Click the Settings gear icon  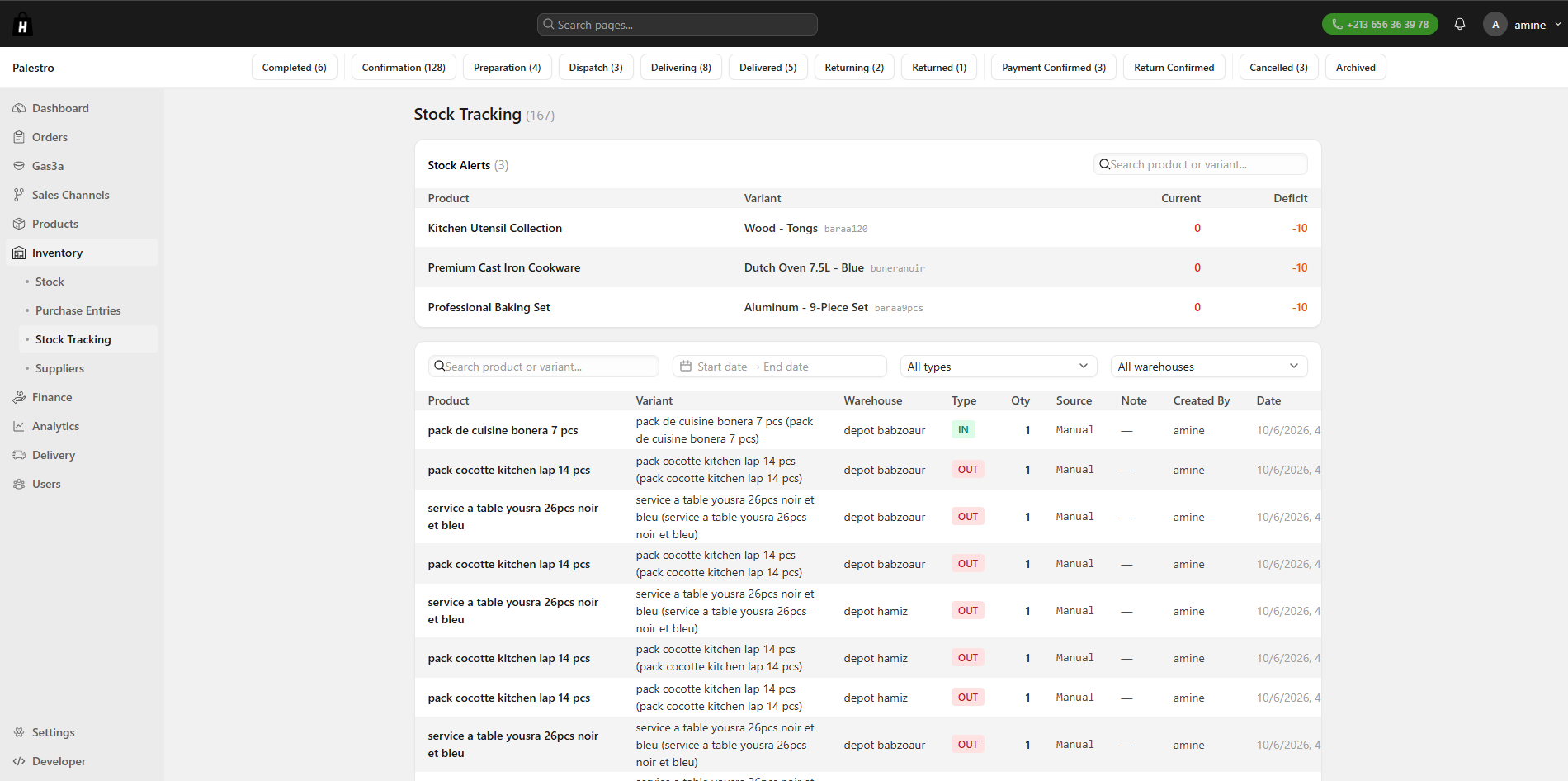(x=19, y=732)
